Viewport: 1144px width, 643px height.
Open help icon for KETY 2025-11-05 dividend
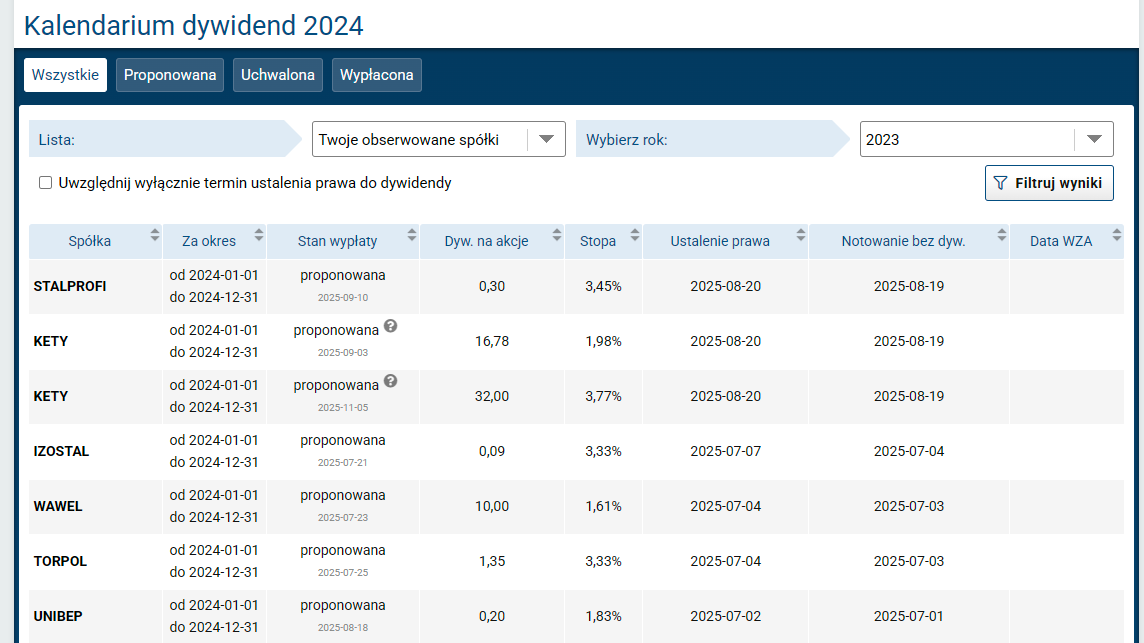(x=391, y=381)
